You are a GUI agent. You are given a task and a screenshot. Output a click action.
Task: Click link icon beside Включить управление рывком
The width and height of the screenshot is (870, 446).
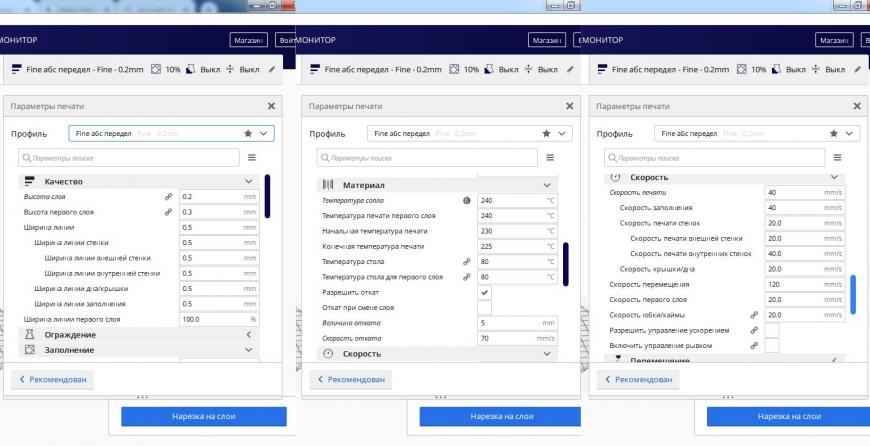pos(754,346)
